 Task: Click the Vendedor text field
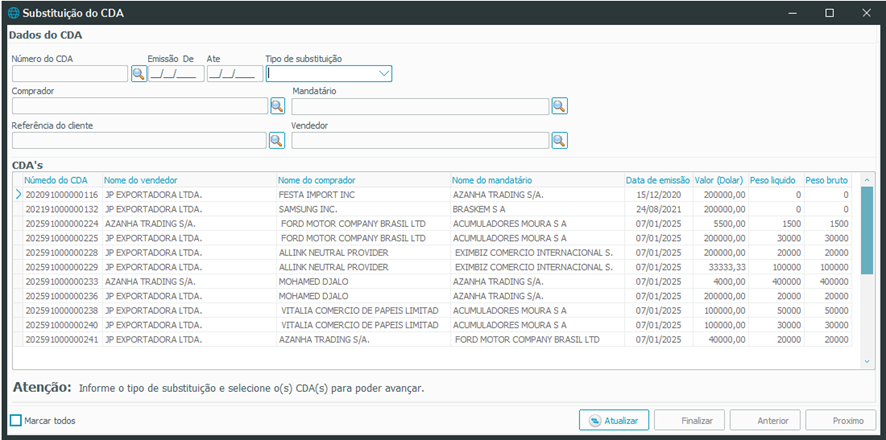click(420, 141)
